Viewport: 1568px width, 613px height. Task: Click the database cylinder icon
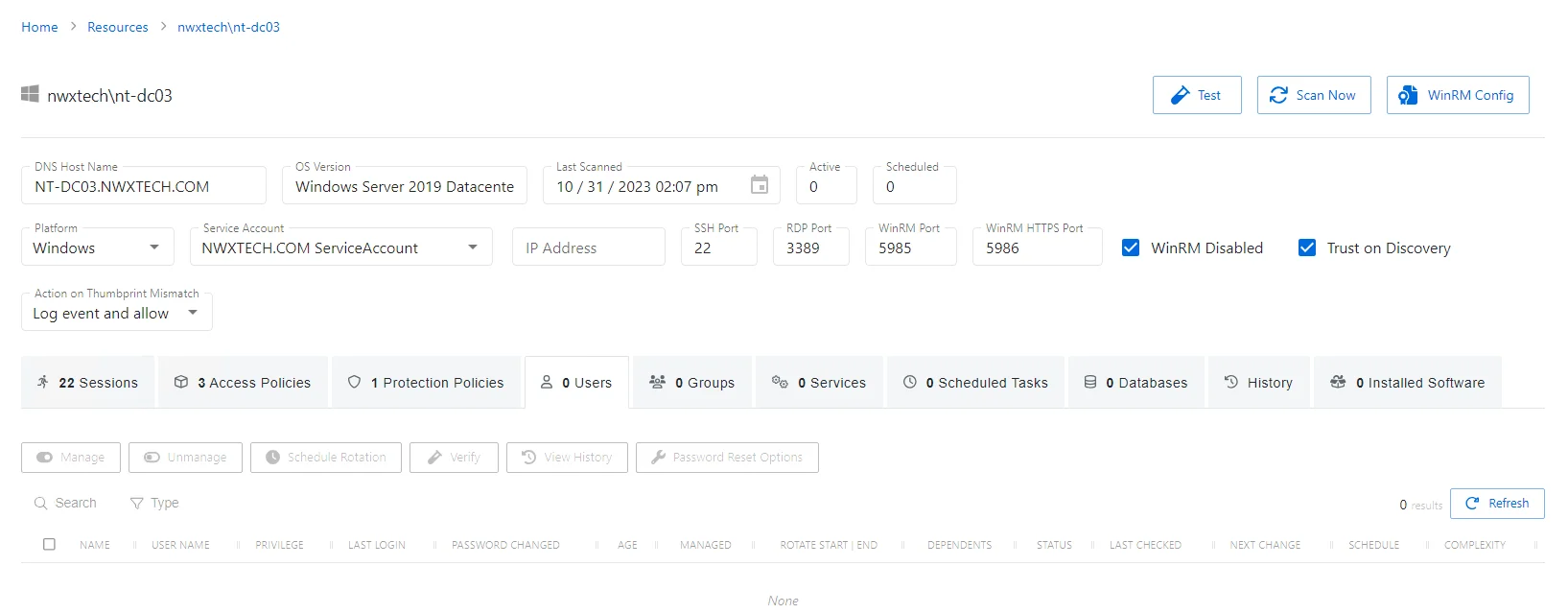[x=1090, y=382]
